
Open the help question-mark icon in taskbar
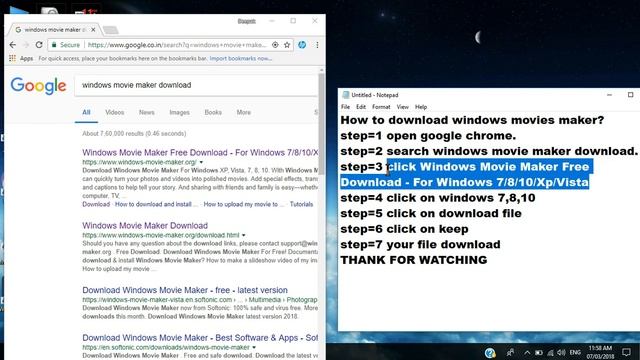pyautogui.click(x=490, y=352)
